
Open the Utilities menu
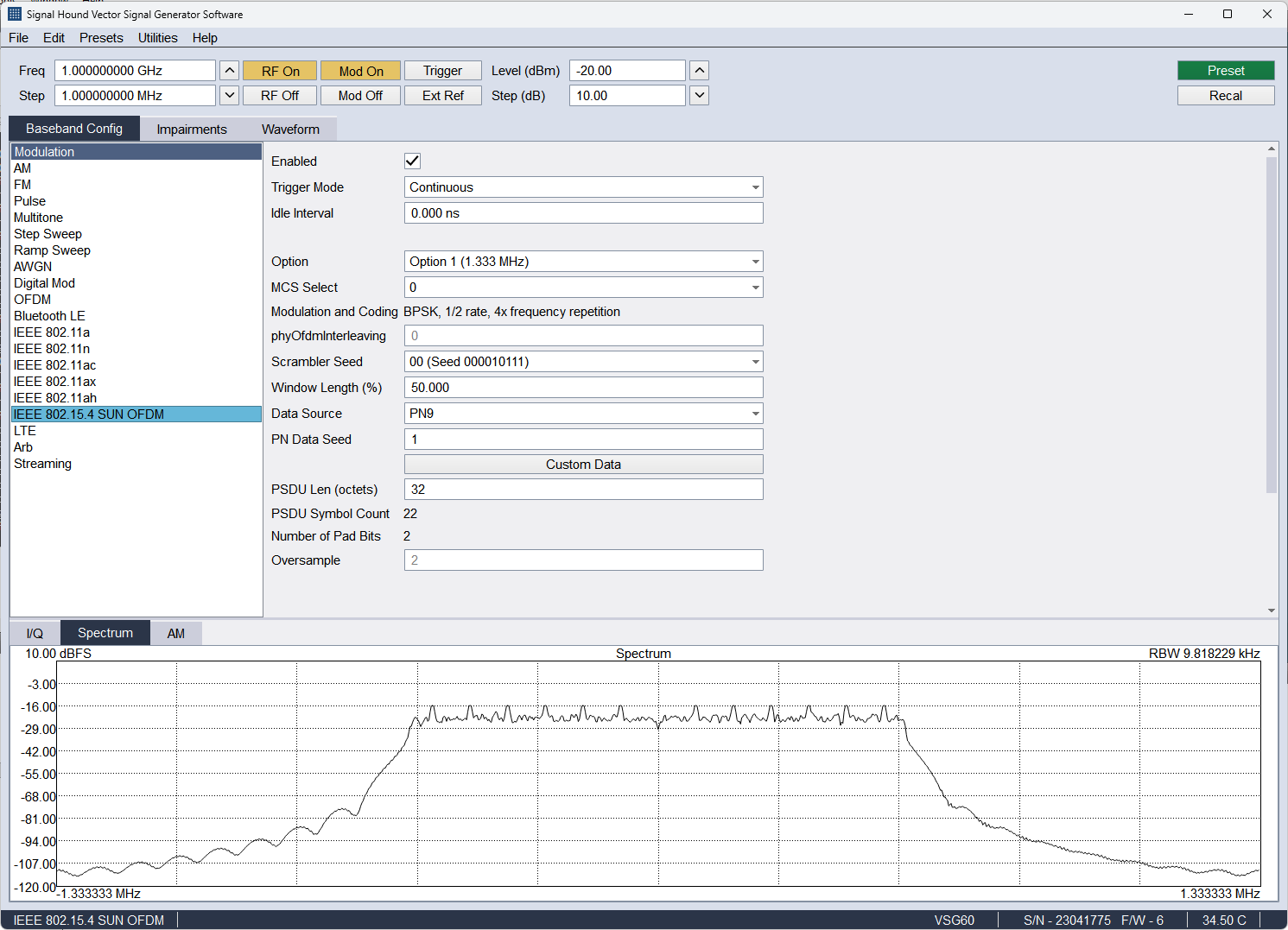(x=157, y=38)
